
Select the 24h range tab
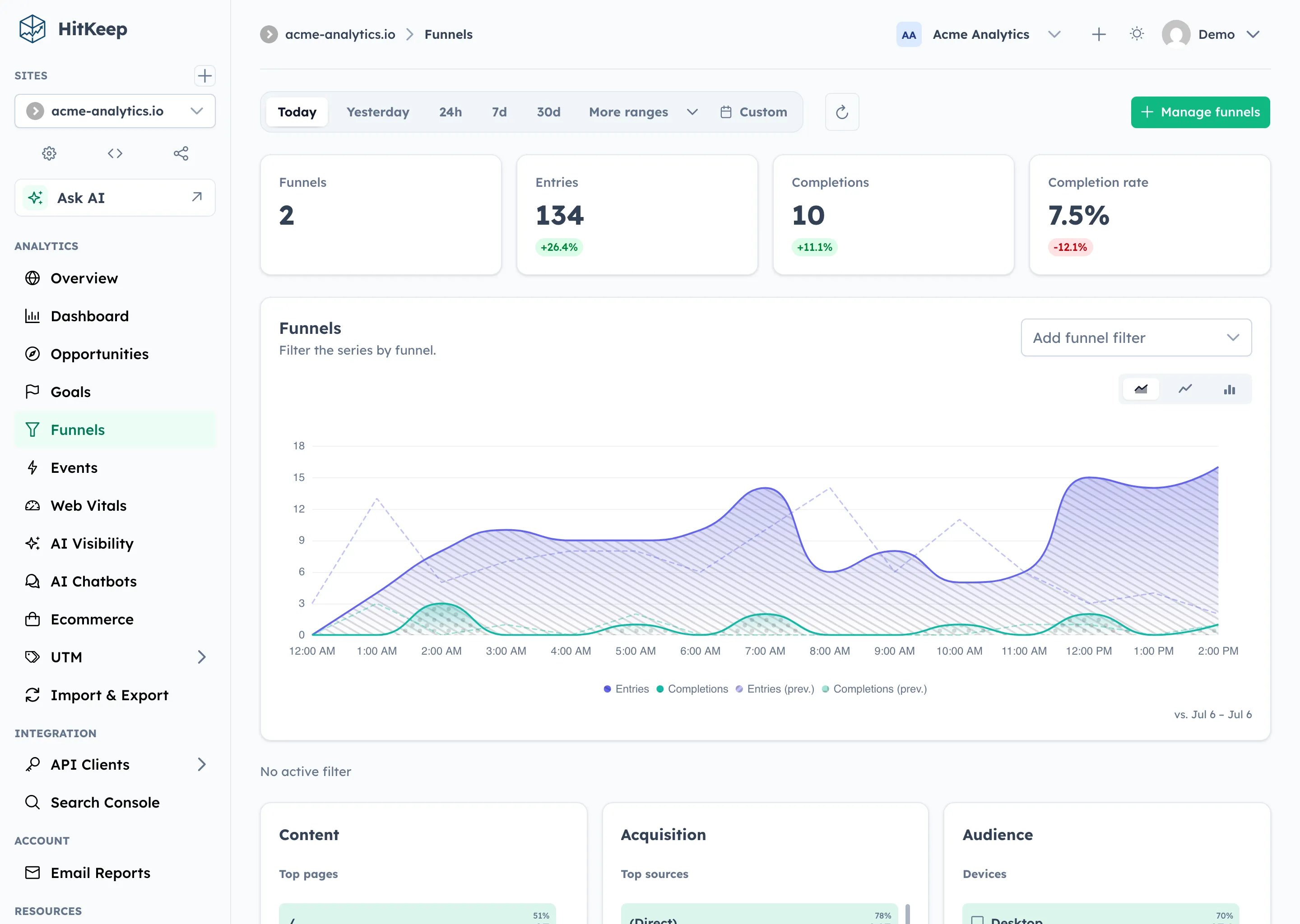point(450,112)
